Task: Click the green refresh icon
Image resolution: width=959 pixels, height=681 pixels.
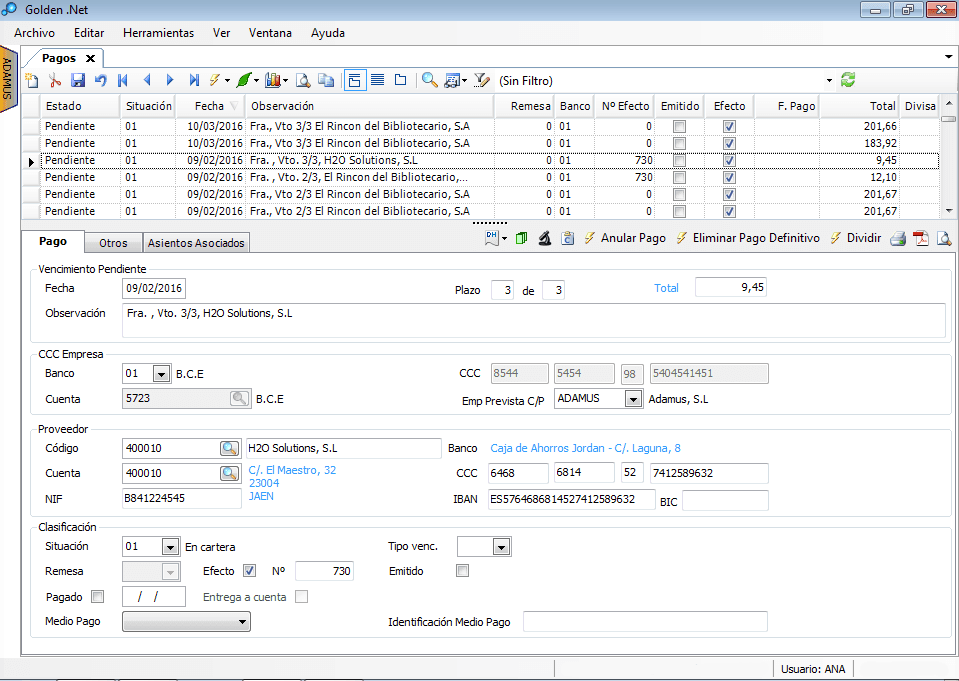Action: [x=848, y=80]
